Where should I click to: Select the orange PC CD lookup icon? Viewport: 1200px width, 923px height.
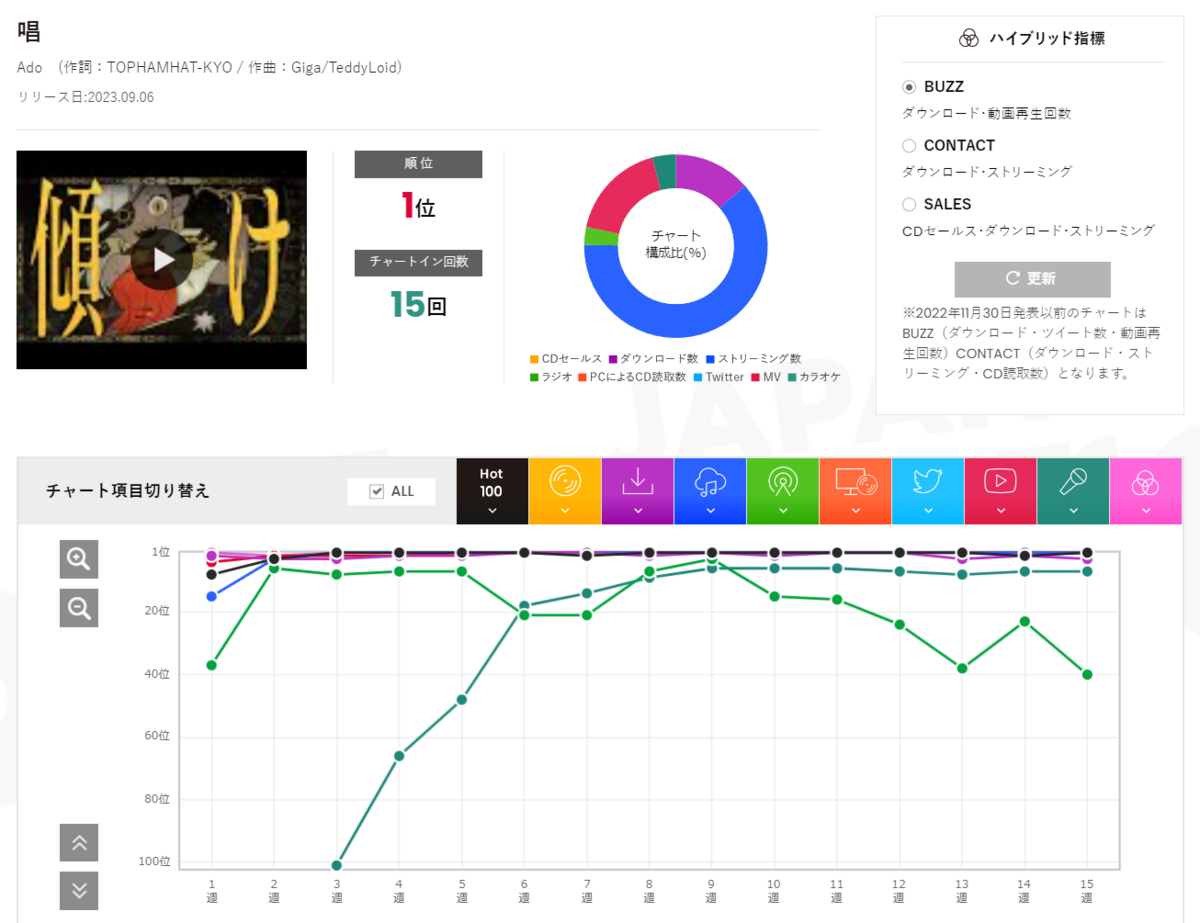pos(855,482)
